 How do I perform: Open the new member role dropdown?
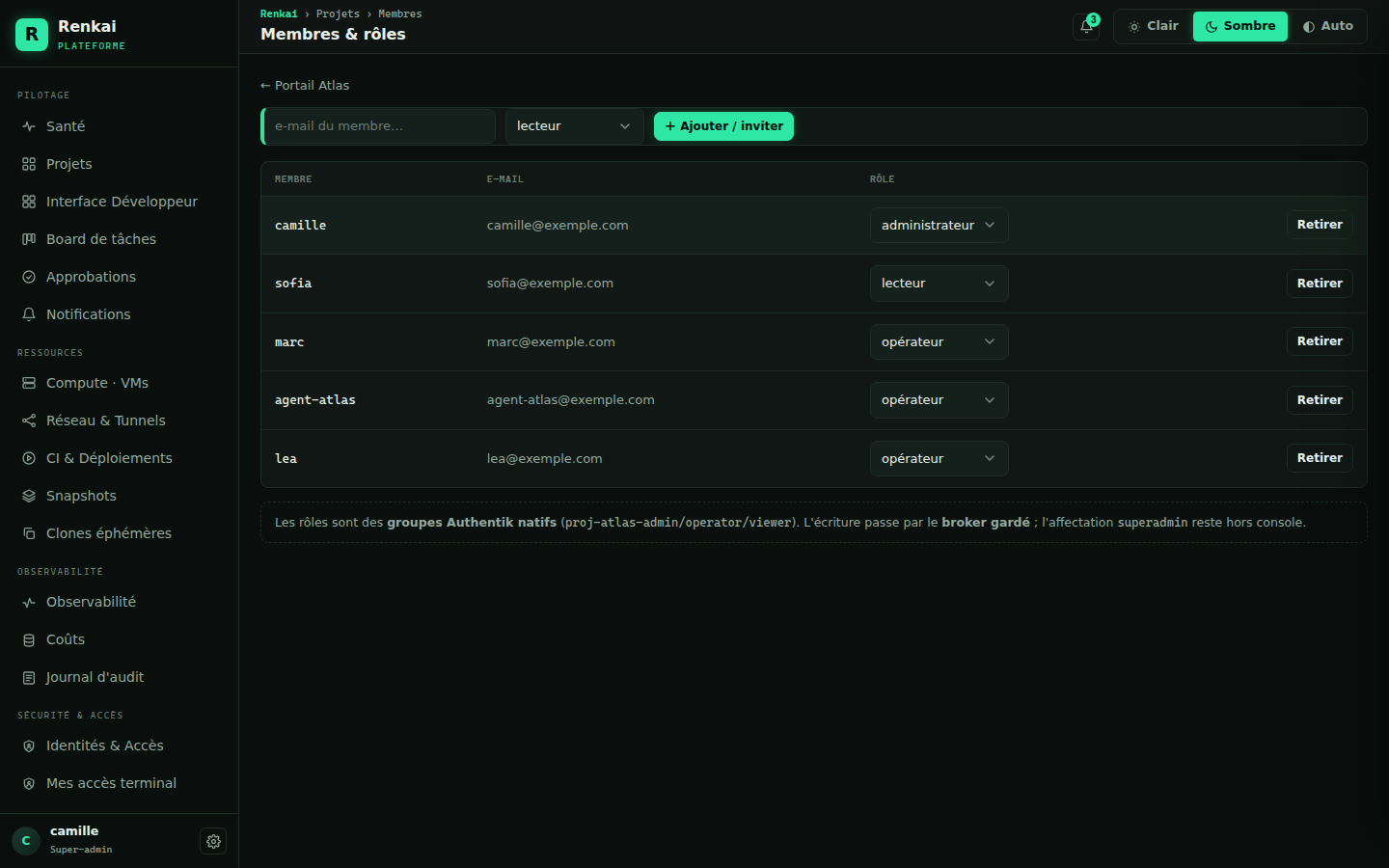(575, 126)
